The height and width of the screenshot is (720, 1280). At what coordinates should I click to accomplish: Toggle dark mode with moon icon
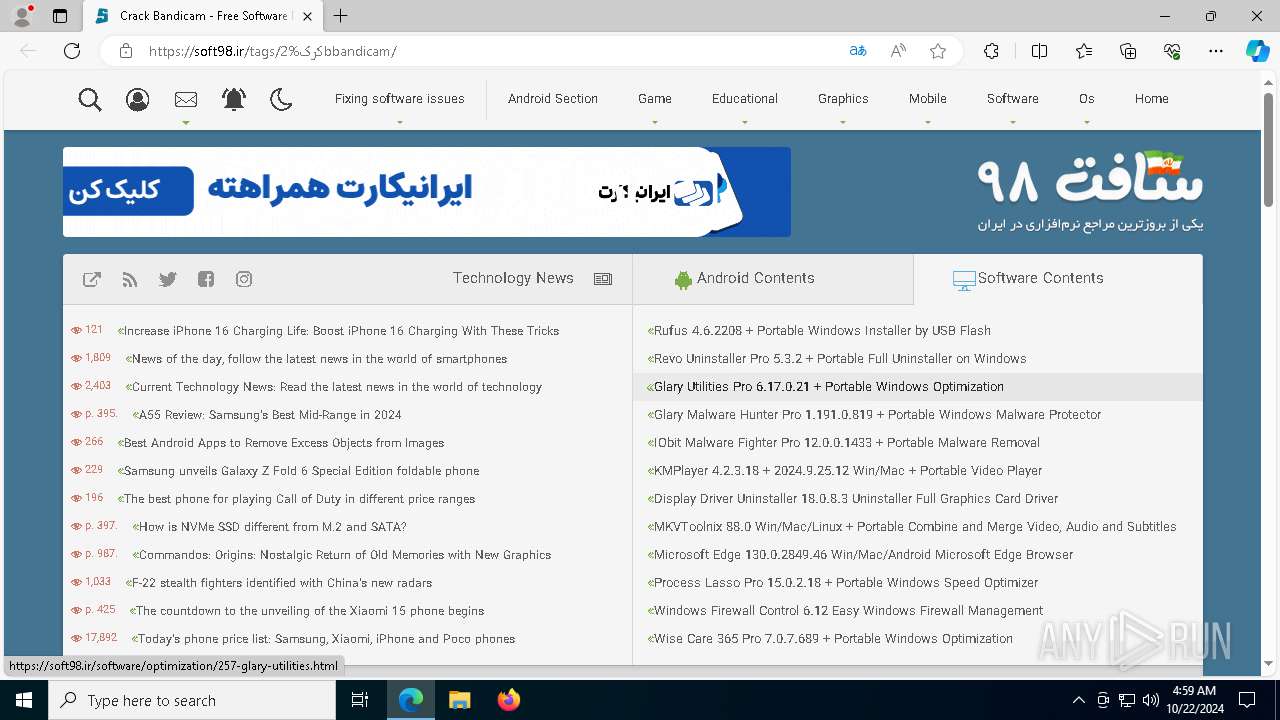coord(281,99)
